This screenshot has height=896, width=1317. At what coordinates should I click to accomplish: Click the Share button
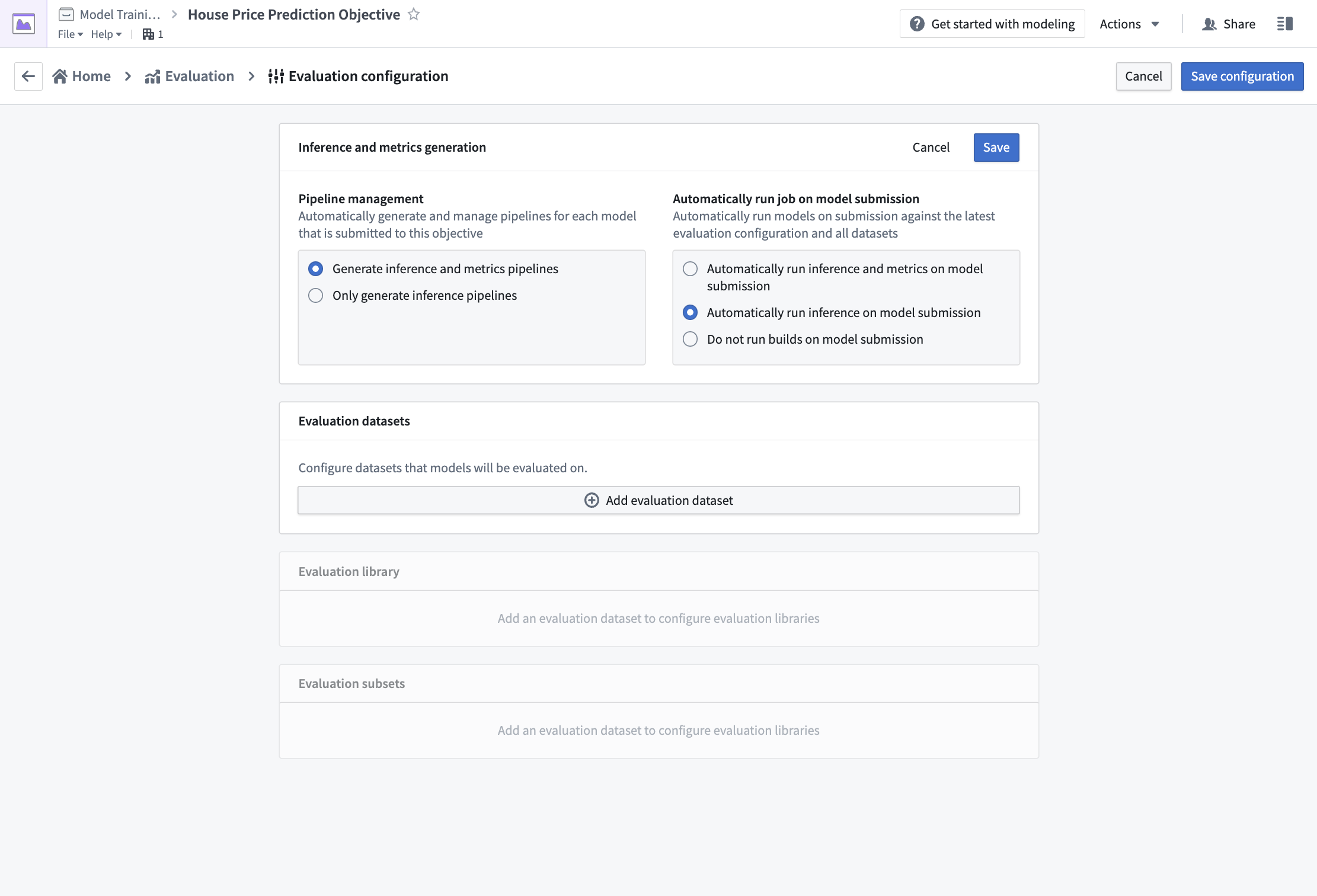(1229, 24)
